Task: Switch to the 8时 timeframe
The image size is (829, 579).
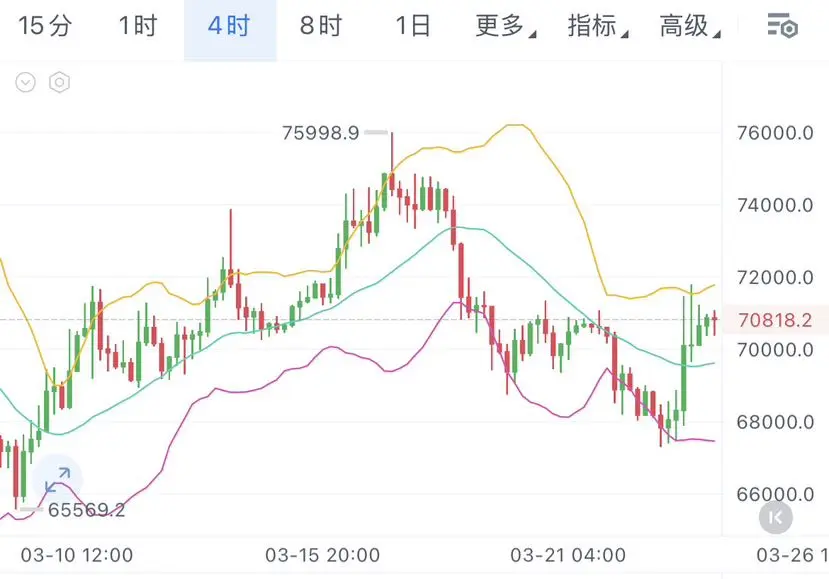Action: (x=321, y=26)
